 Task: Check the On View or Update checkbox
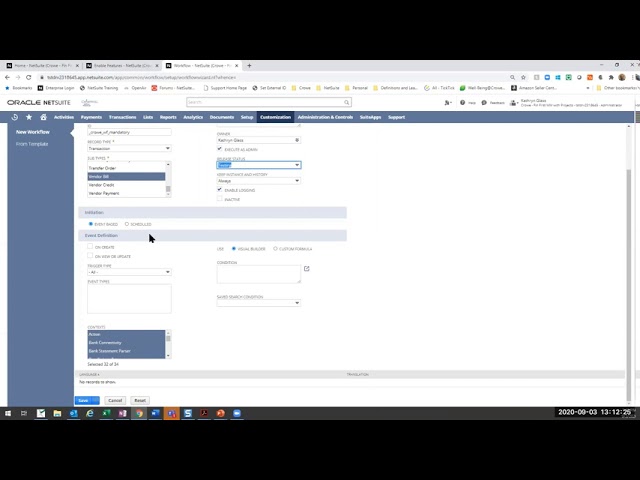coord(90,256)
